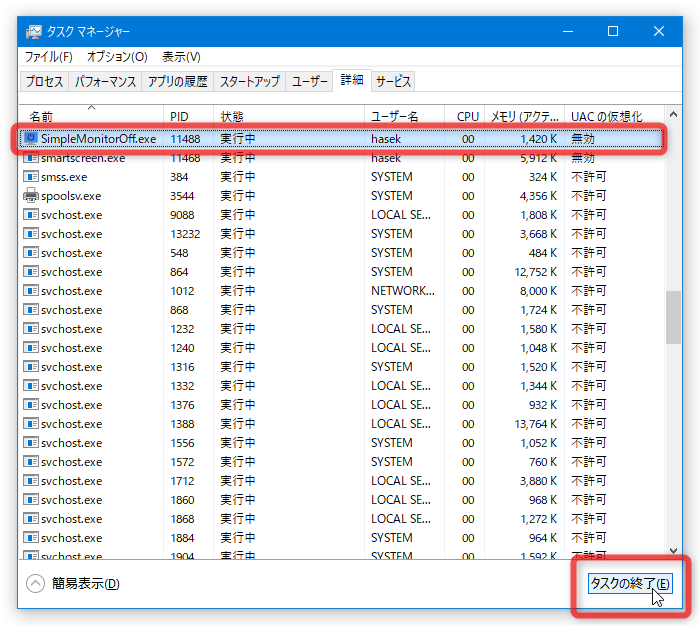Viewport: 700px width, 626px height.
Task: Click icon of svchost.exe PID 1860
Action: click(30, 499)
